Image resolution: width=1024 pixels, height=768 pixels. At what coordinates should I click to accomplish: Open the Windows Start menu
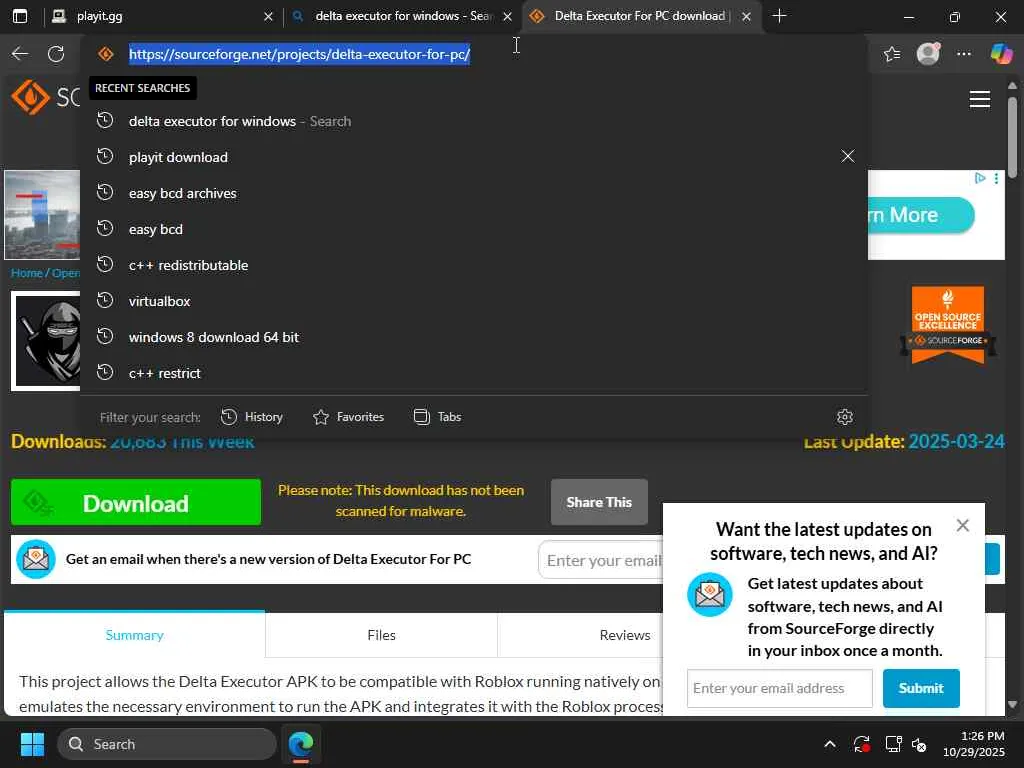(32, 744)
